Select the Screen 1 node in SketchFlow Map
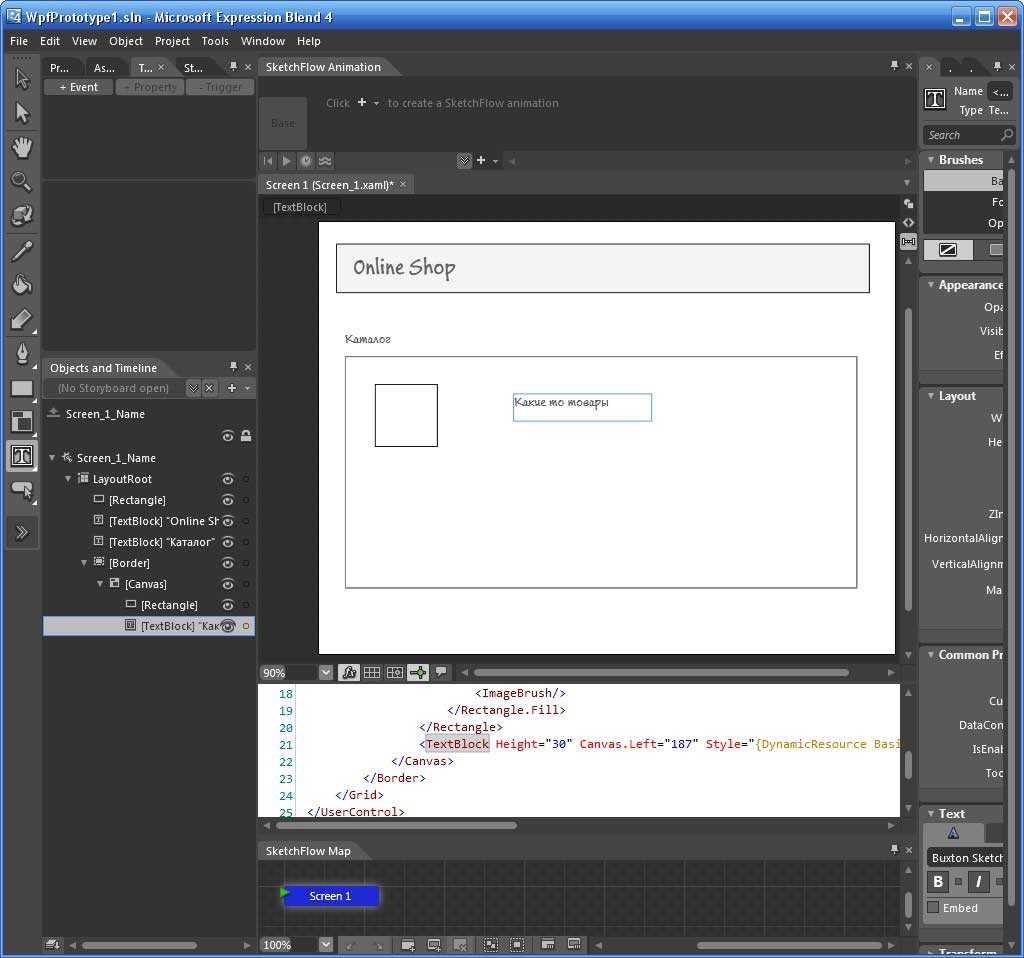Screen dimensions: 1024x958 pos(330,896)
